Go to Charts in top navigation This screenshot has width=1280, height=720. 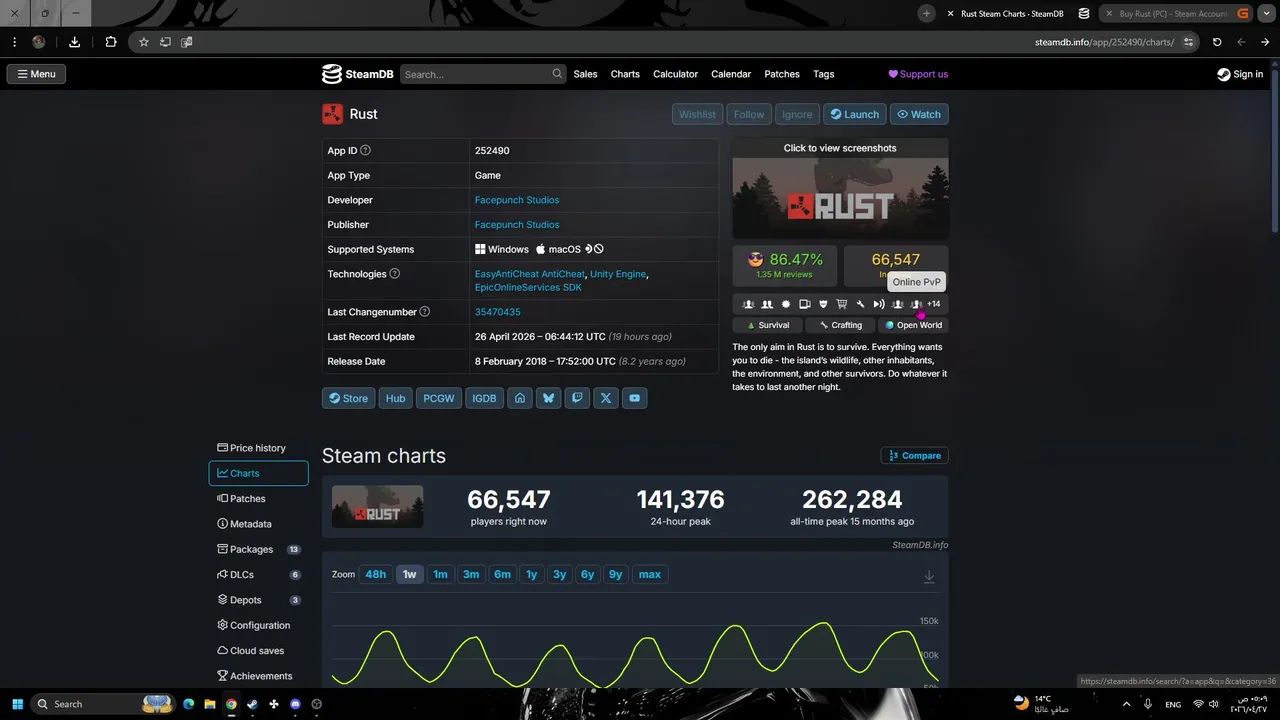coord(625,74)
